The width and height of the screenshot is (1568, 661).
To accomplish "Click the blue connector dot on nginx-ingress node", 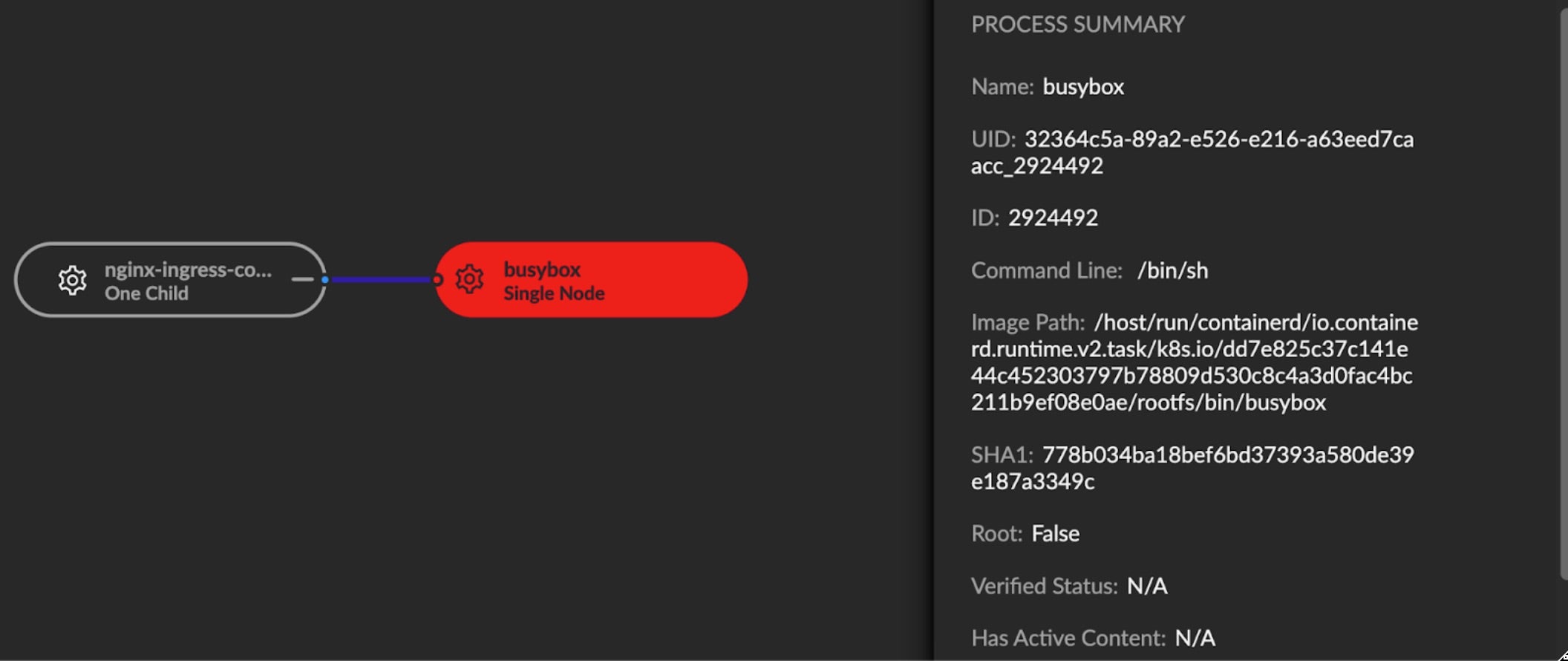I will coord(325,280).
